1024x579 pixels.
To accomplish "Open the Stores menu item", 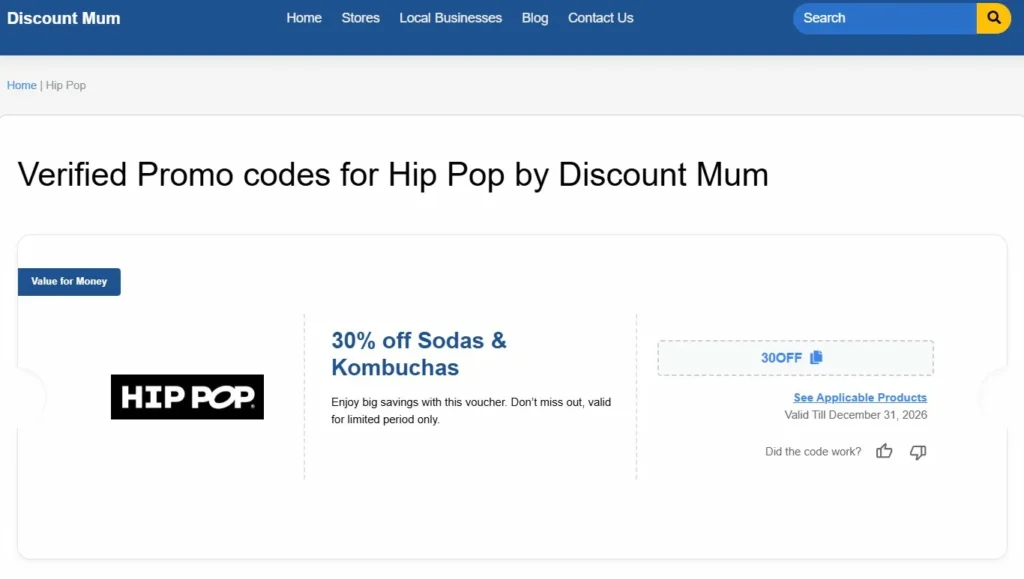I will (360, 18).
